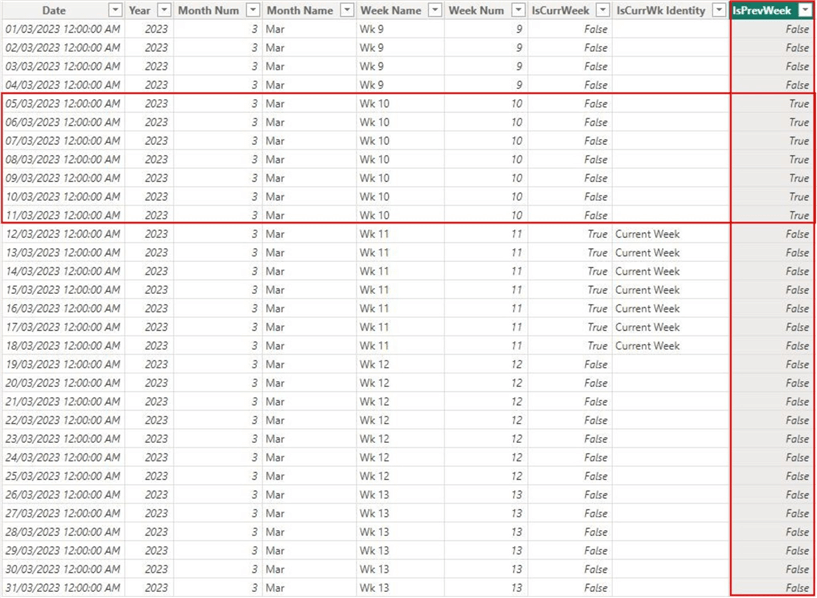Click date cell 27/03/2023 12:00:00 AM
The height and width of the screenshot is (598, 817).
tap(63, 514)
